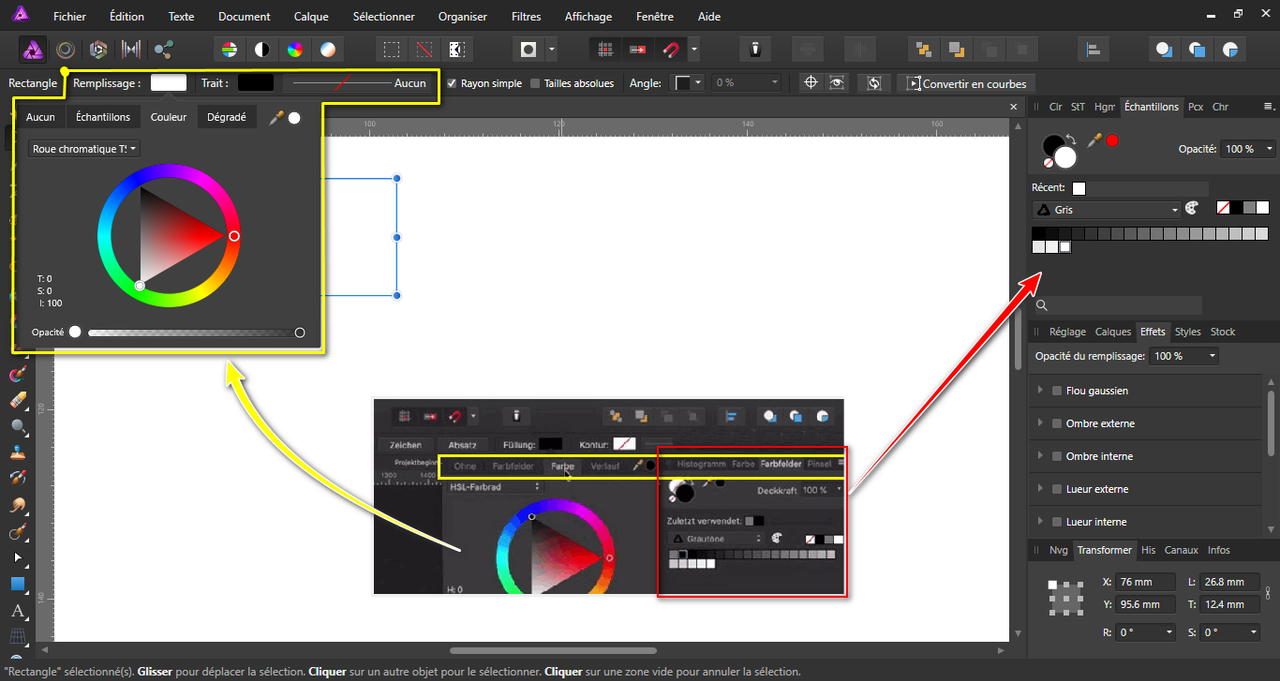
Task: Select the blue Rectangle shape tool
Action: click(x=18, y=584)
